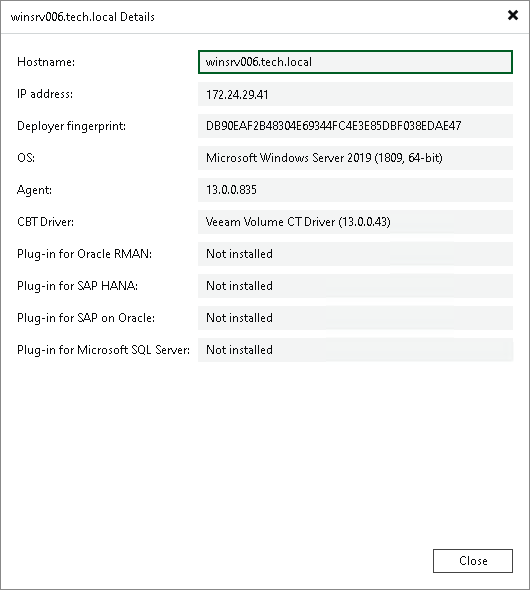The width and height of the screenshot is (530, 590).
Task: Select the CBT Driver field value
Action: click(x=355, y=222)
